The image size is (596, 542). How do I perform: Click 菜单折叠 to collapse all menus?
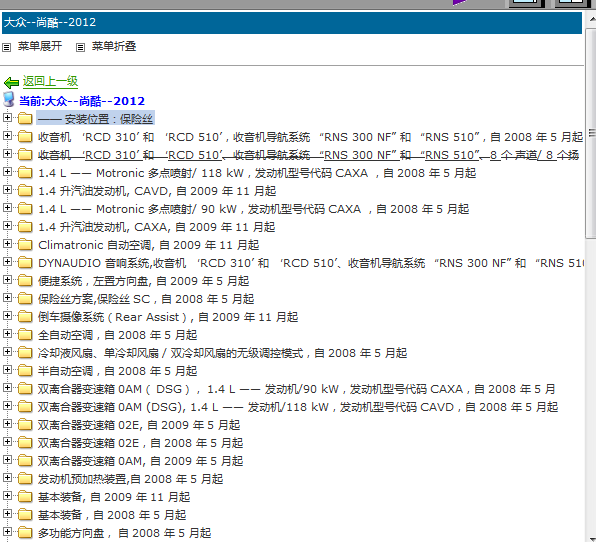tap(114, 46)
